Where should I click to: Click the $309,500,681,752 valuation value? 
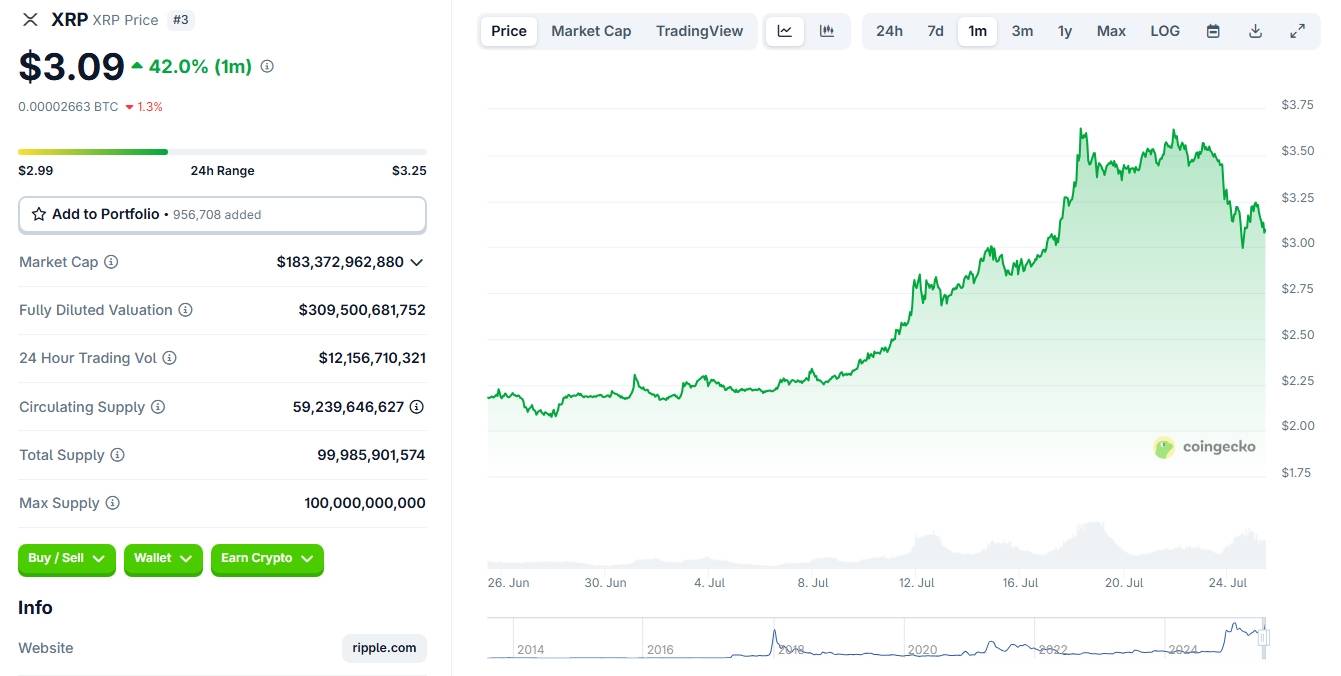point(362,310)
